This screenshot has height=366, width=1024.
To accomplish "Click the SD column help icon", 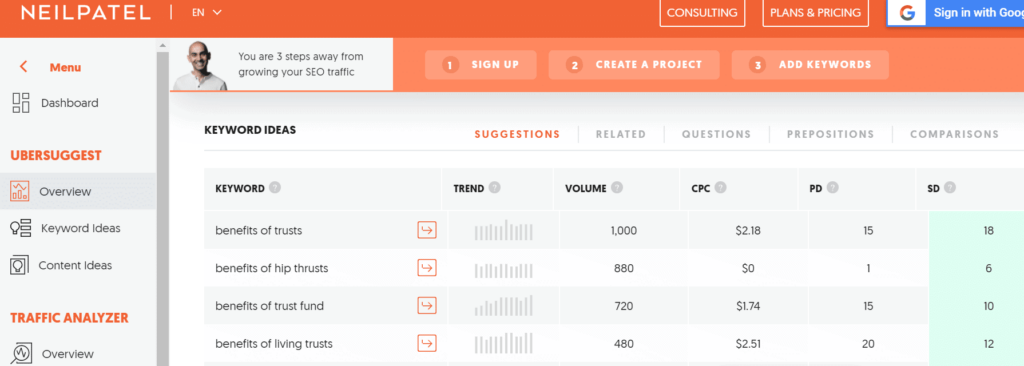I will pos(950,188).
